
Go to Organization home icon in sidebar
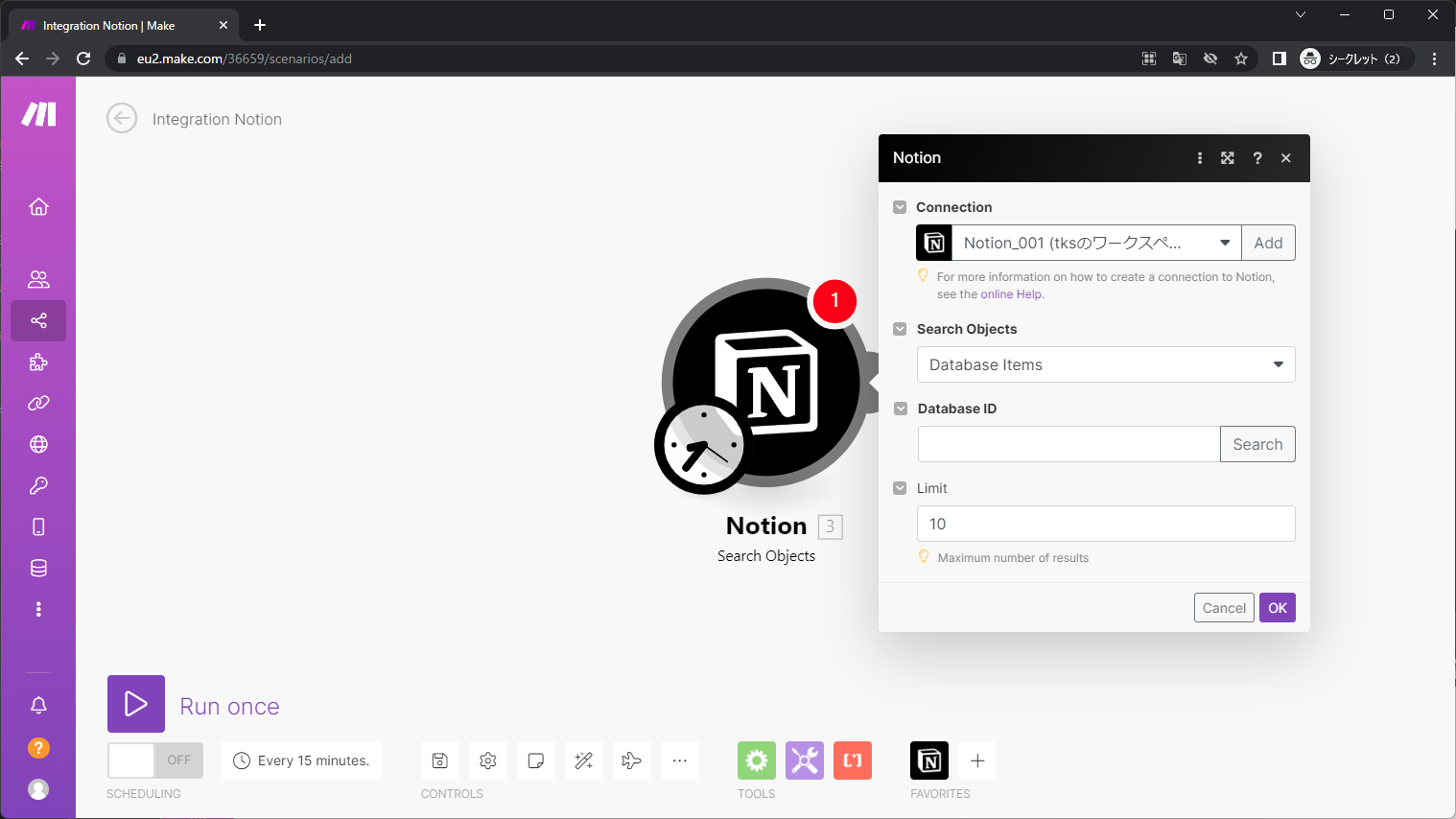coord(38,206)
